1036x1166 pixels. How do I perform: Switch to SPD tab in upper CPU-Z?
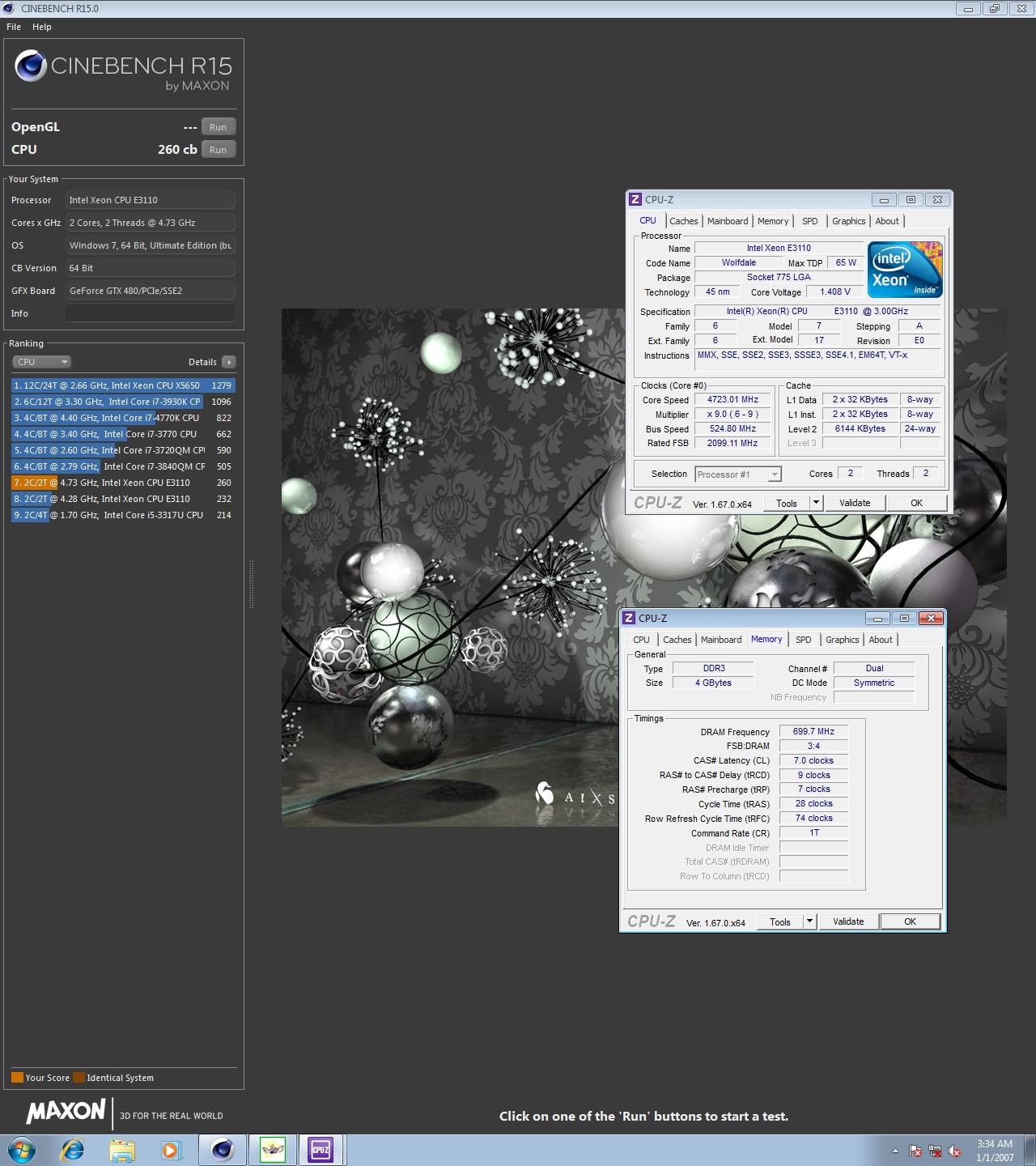coord(810,221)
